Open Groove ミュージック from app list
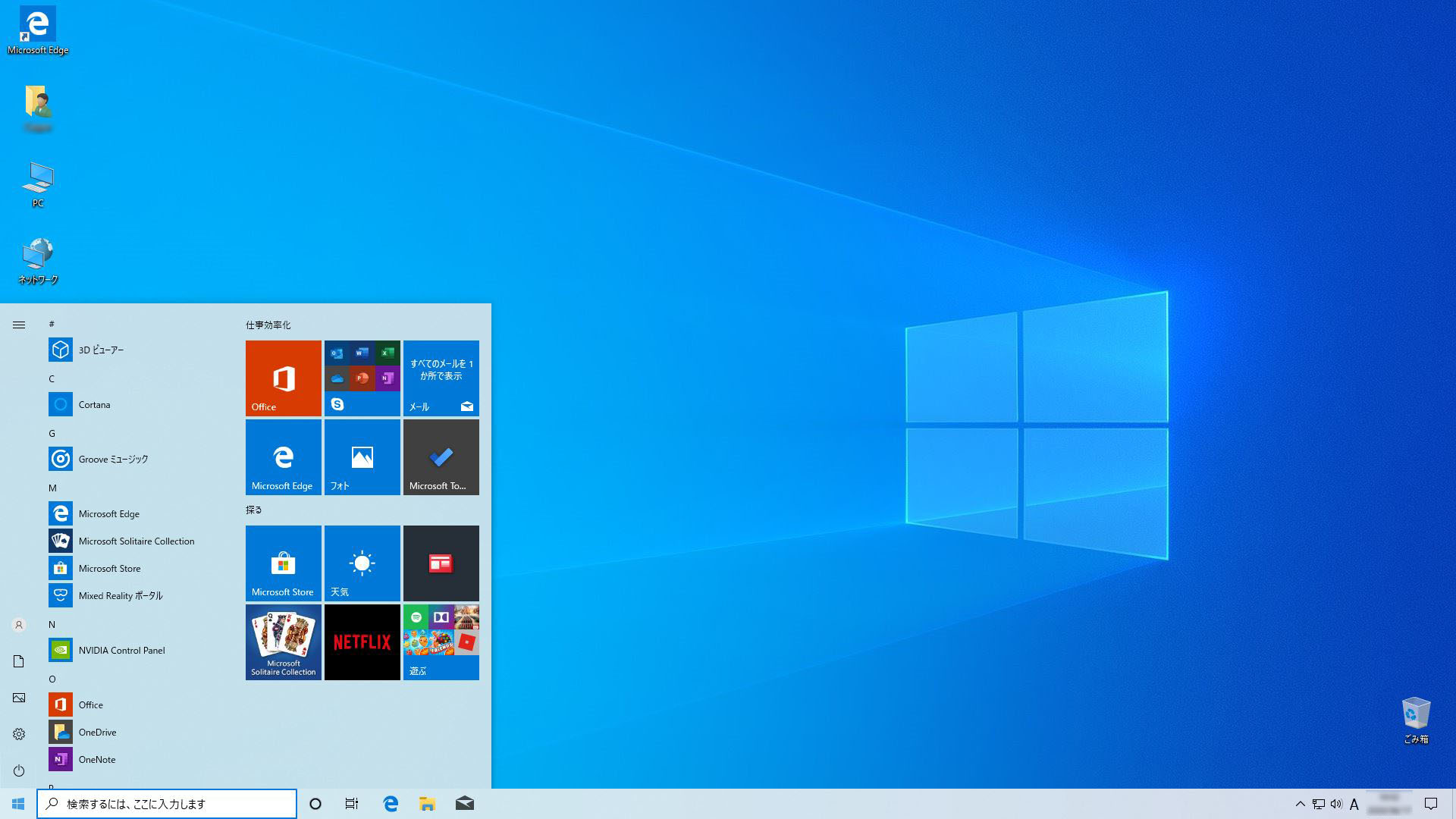1456x819 pixels. click(x=136, y=459)
